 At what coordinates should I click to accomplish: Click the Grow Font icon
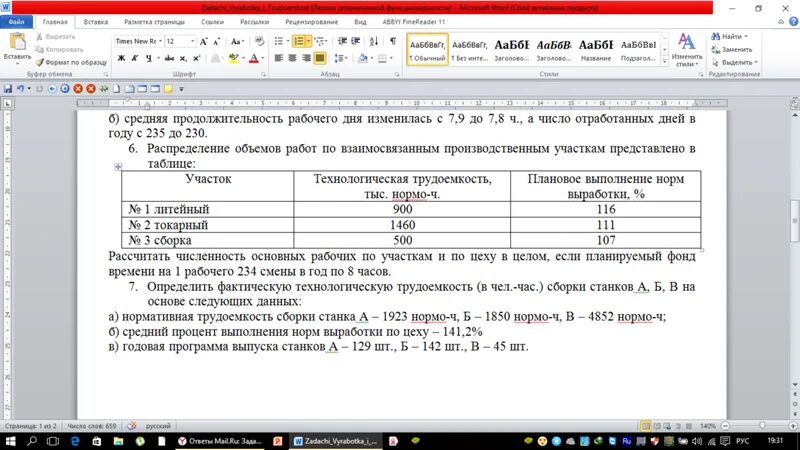[x=204, y=42]
